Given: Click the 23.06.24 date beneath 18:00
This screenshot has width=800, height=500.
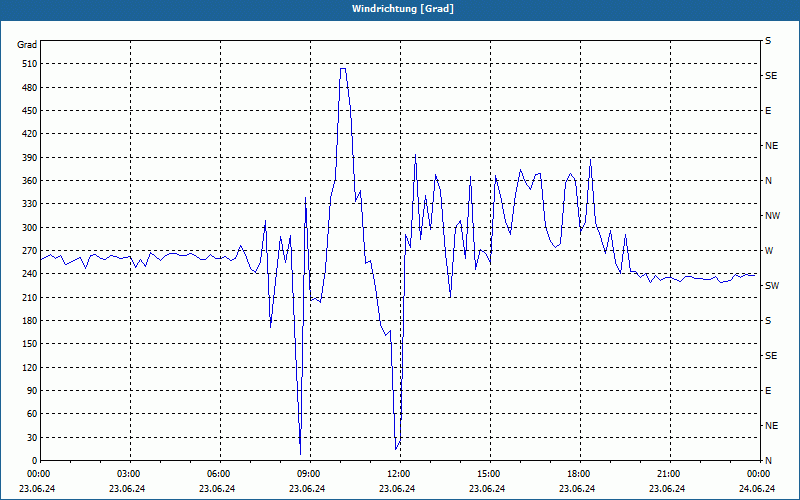Looking at the screenshot, I should pos(577,489).
